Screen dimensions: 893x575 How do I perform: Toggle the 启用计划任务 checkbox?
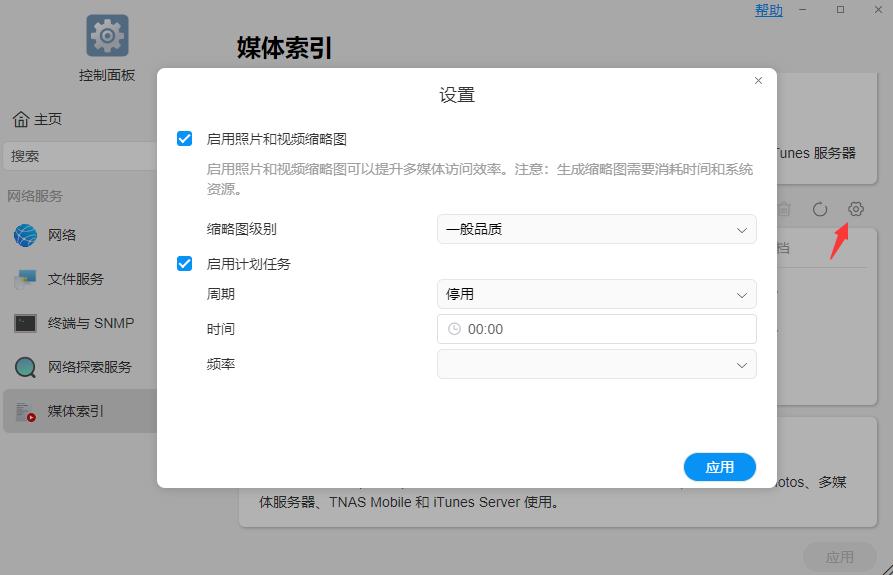pyautogui.click(x=184, y=264)
